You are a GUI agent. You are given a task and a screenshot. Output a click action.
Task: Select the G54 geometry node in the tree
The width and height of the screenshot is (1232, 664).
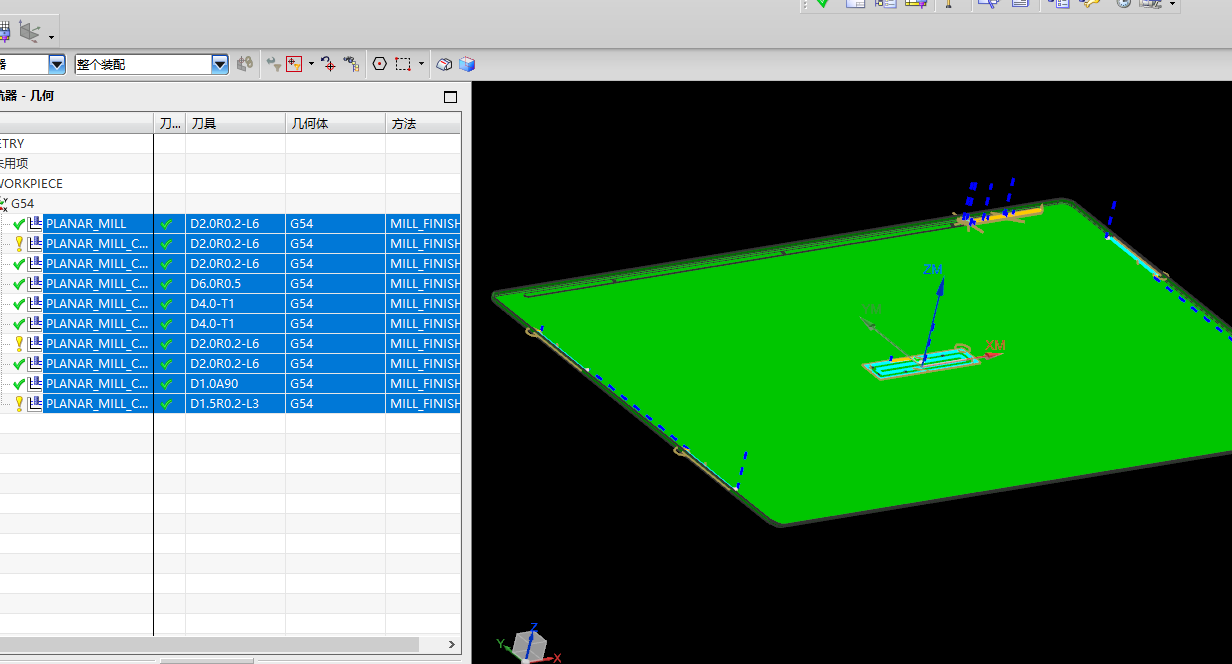click(23, 204)
